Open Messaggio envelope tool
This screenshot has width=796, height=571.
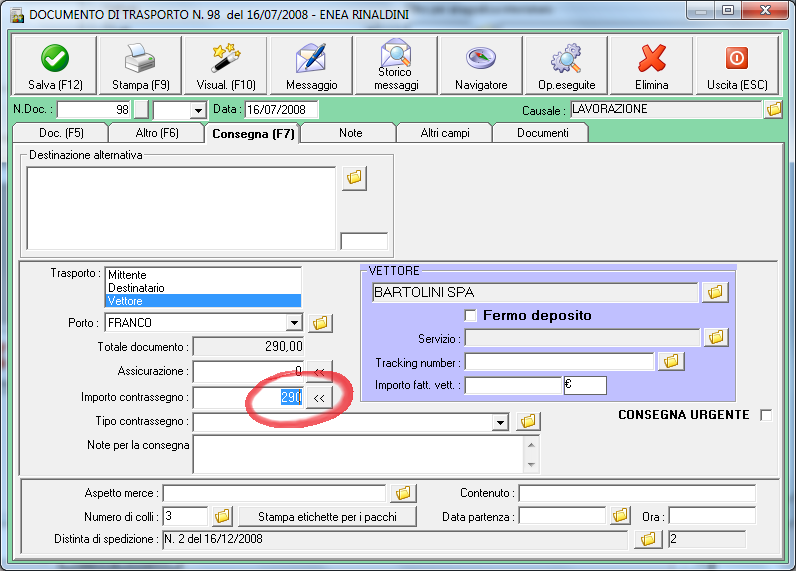point(311,65)
